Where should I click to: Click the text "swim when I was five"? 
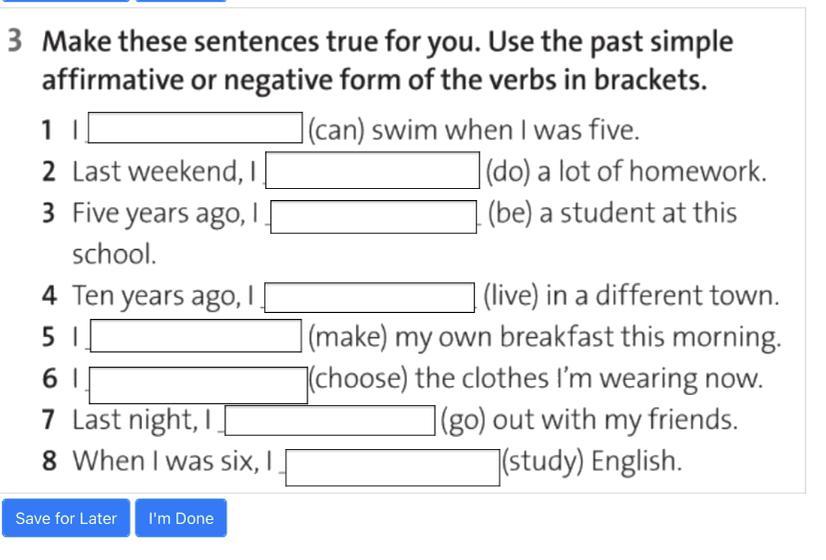[505, 130]
